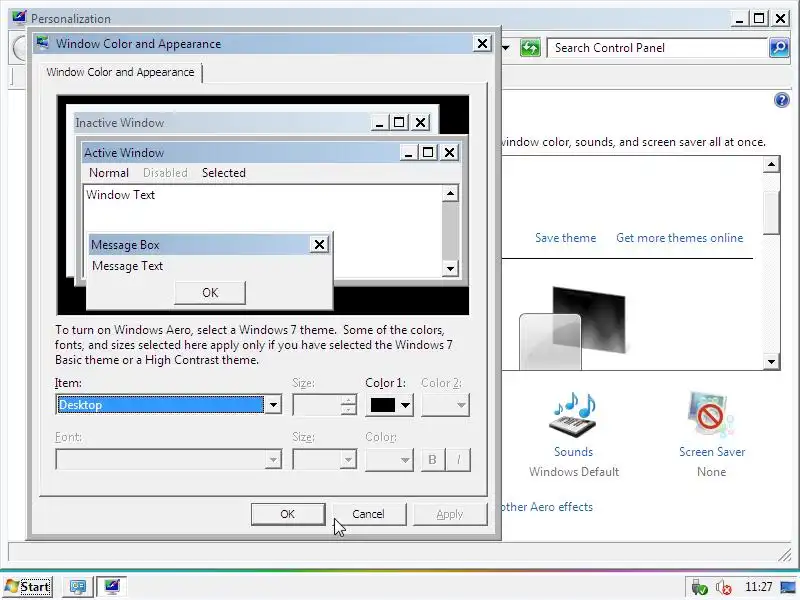Click Message Text in preview

tap(128, 266)
